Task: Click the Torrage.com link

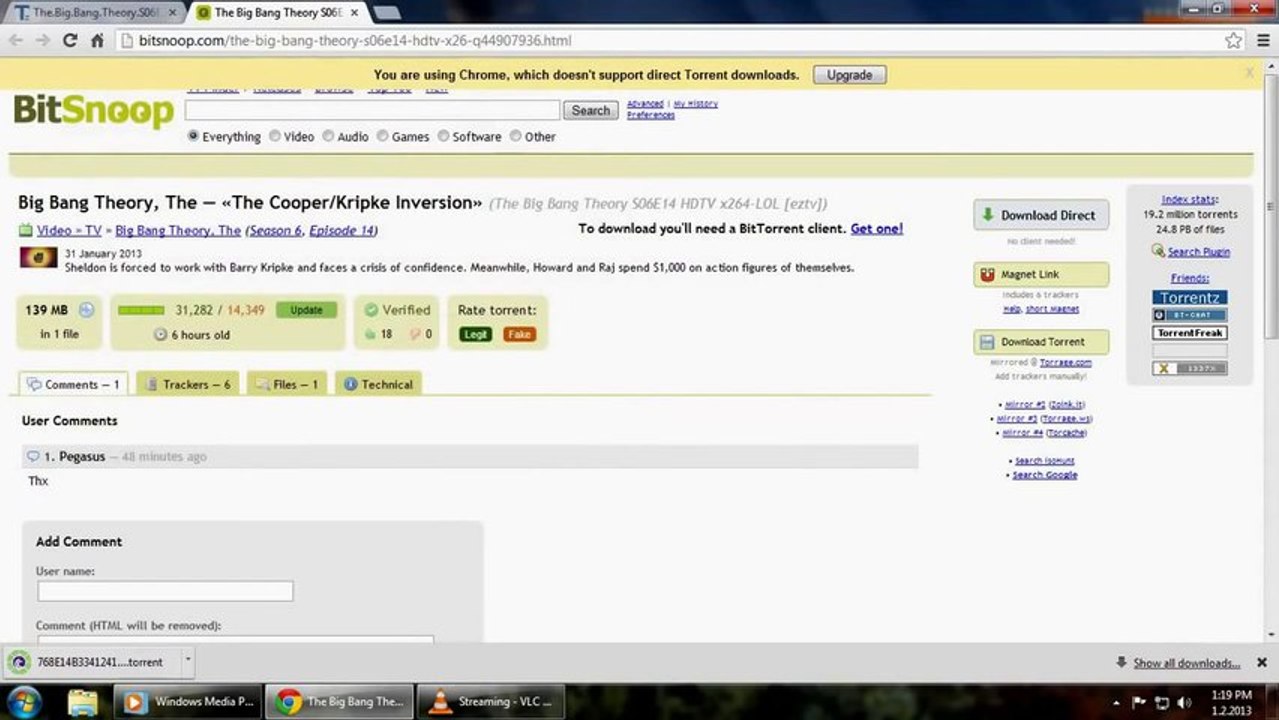Action: [x=1065, y=363]
